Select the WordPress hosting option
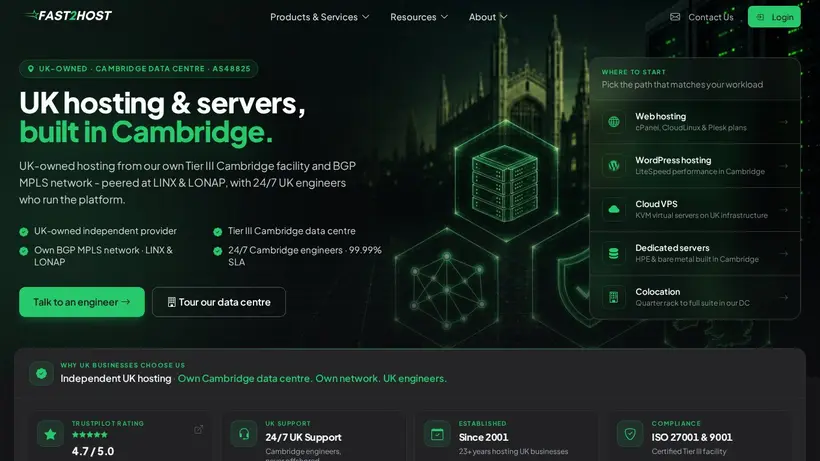The width and height of the screenshot is (820, 461). (x=694, y=166)
